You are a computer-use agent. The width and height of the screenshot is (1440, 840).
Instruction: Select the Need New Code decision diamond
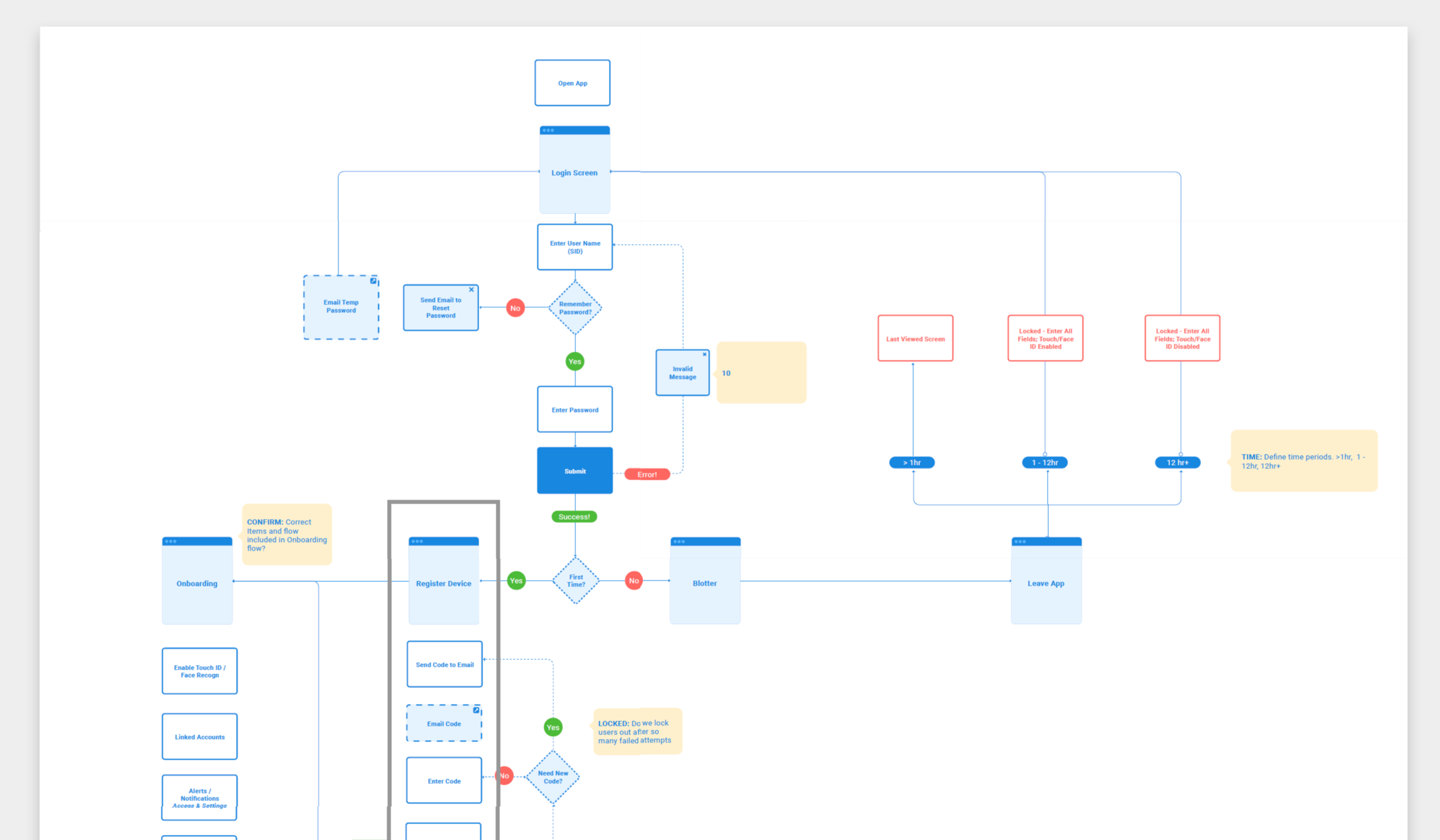click(553, 777)
